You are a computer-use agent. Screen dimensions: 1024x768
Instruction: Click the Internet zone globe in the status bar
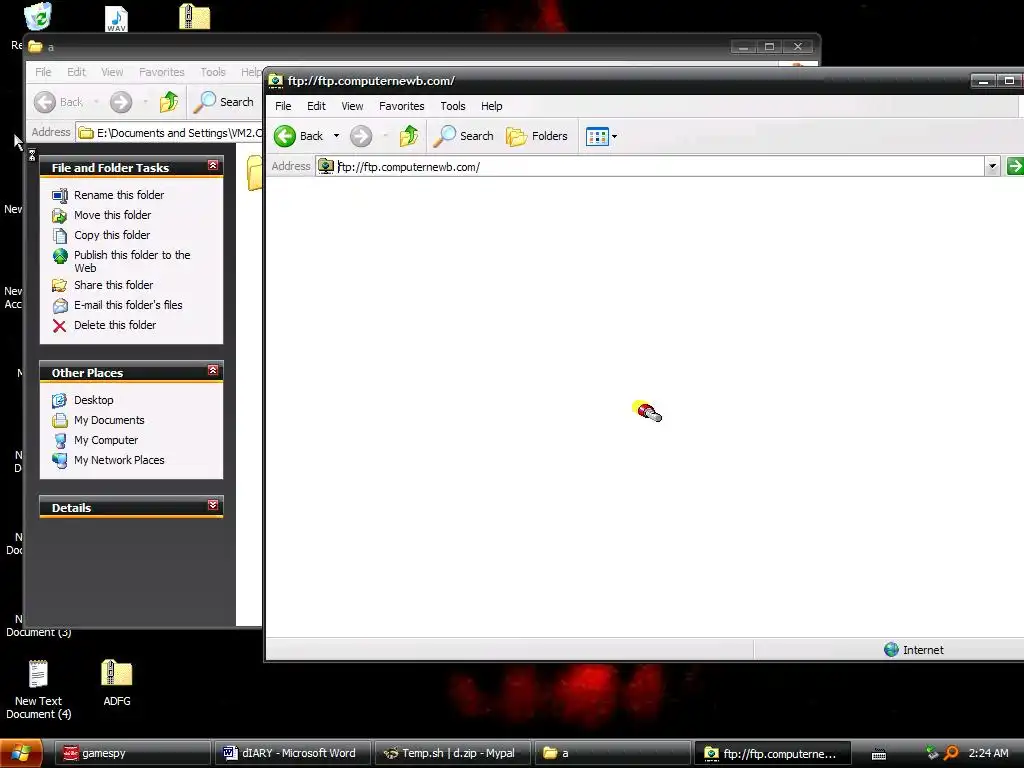pyautogui.click(x=891, y=650)
